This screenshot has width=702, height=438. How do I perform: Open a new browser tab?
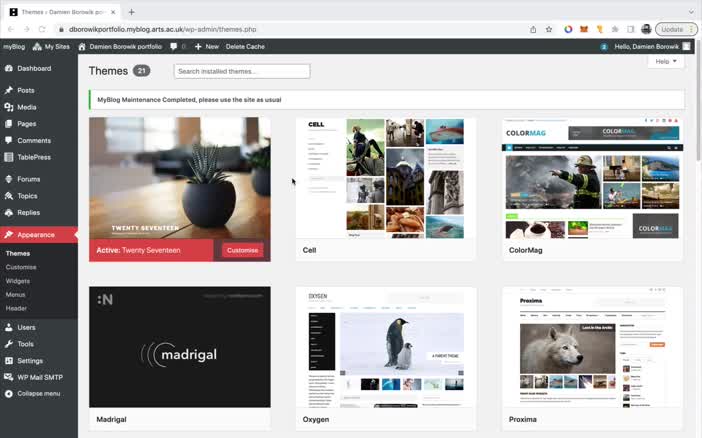click(x=131, y=12)
